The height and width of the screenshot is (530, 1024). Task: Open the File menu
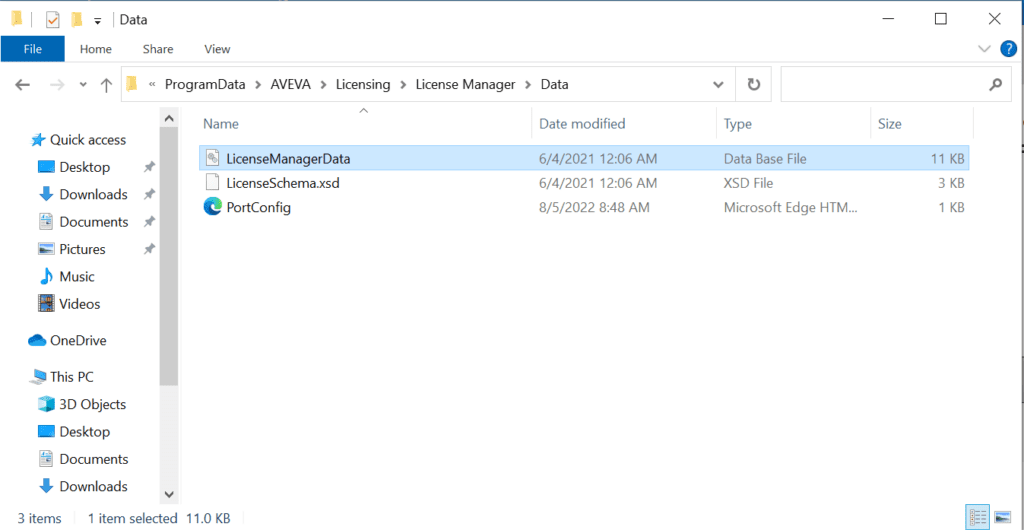tap(32, 49)
